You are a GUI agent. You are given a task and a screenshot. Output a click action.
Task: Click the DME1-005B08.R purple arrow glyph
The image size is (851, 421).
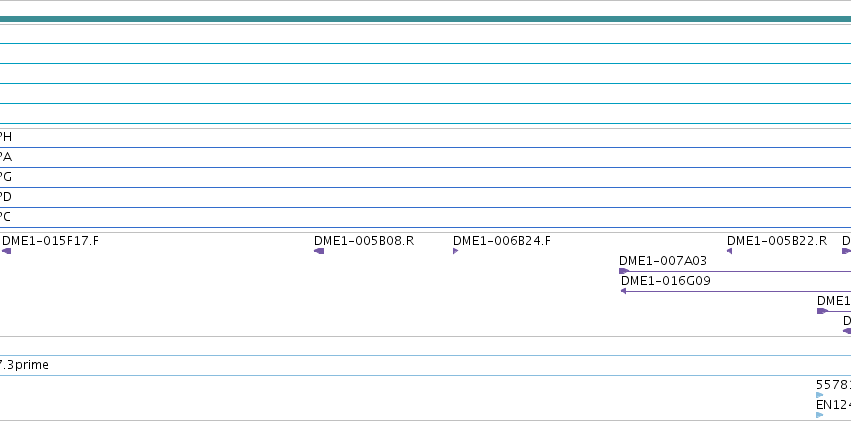(319, 251)
